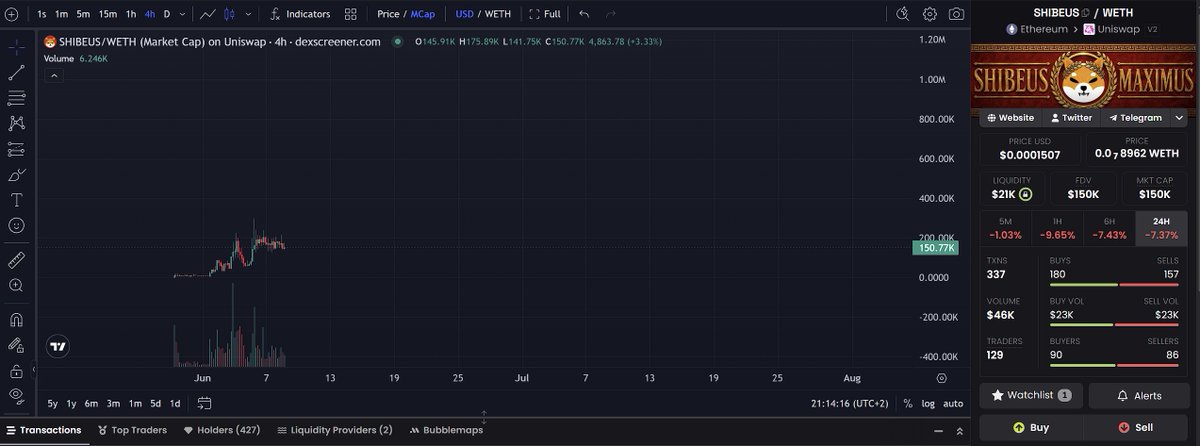1200x446 pixels.
Task: Toggle log scale on the price axis
Action: click(x=927, y=403)
